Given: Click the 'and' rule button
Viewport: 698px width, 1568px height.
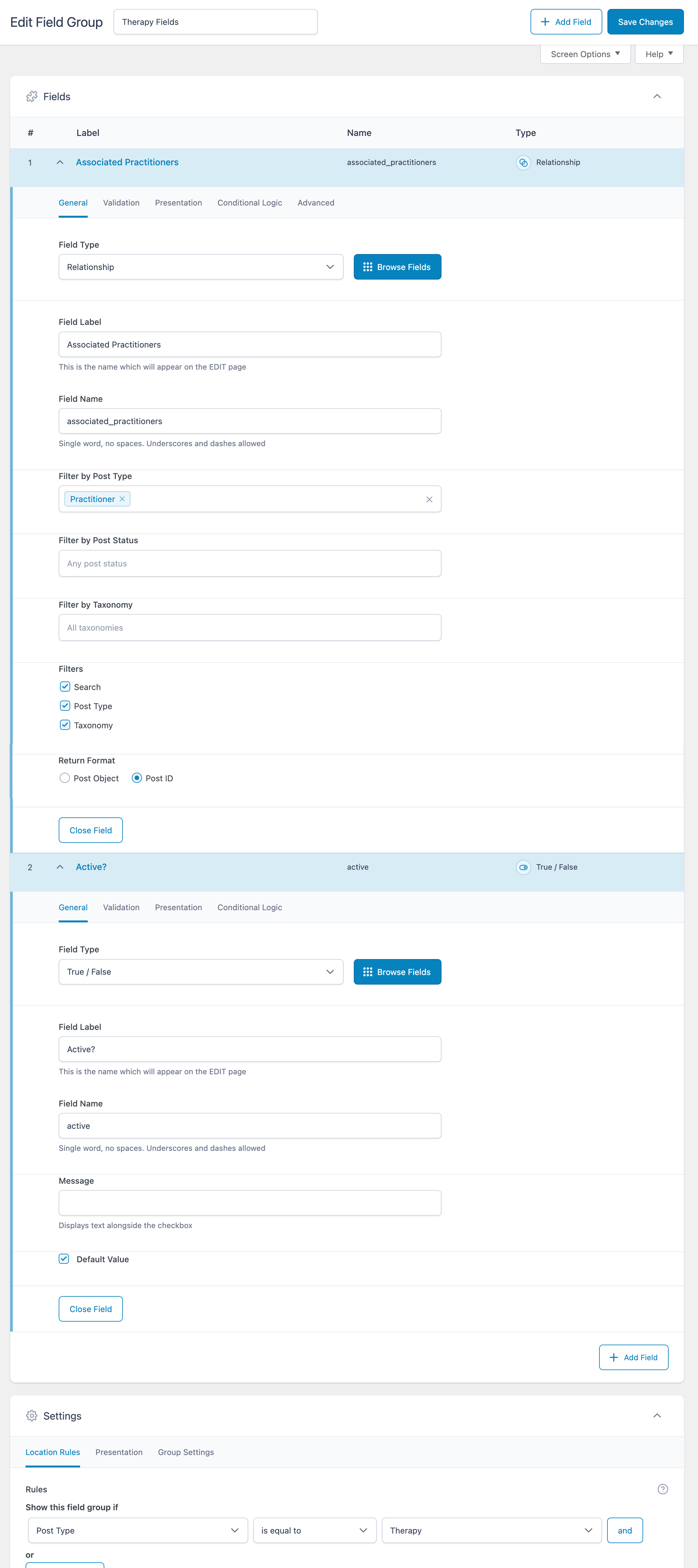Looking at the screenshot, I should tap(624, 1531).
